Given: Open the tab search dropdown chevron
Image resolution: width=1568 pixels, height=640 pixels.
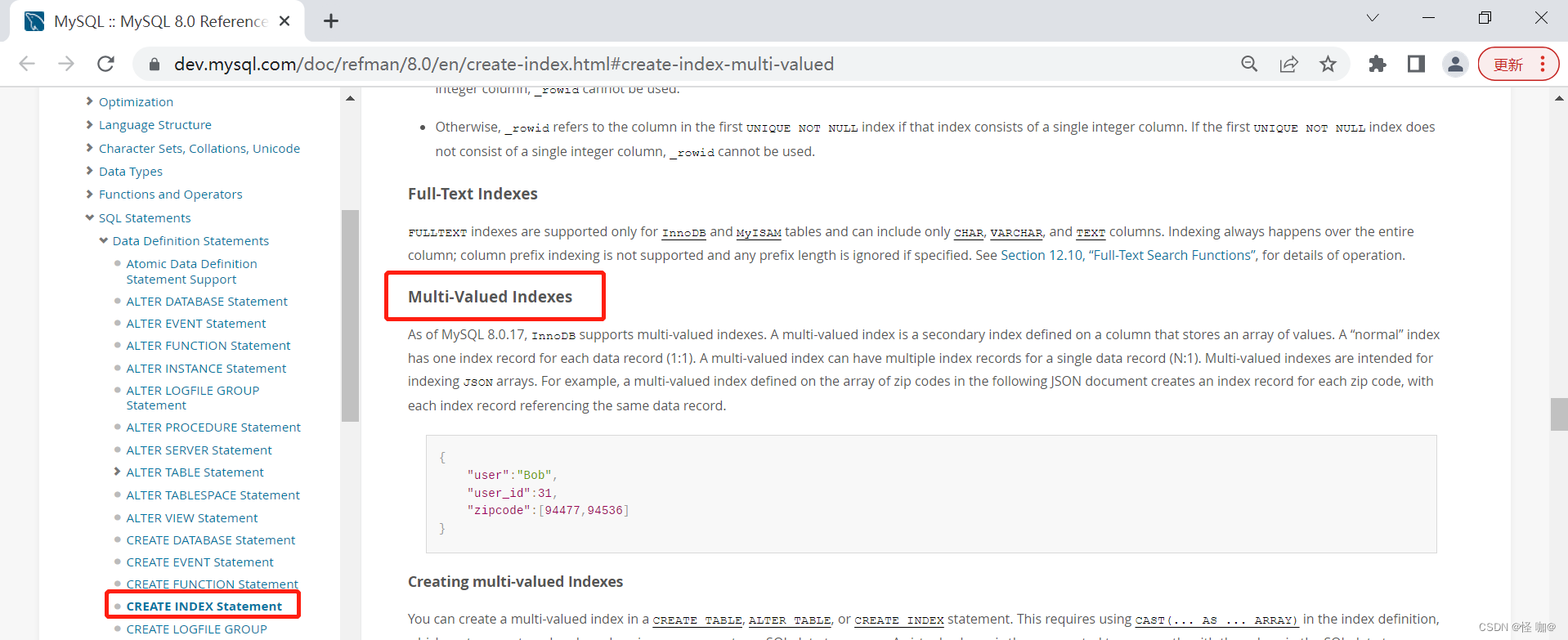Looking at the screenshot, I should coord(1373,18).
